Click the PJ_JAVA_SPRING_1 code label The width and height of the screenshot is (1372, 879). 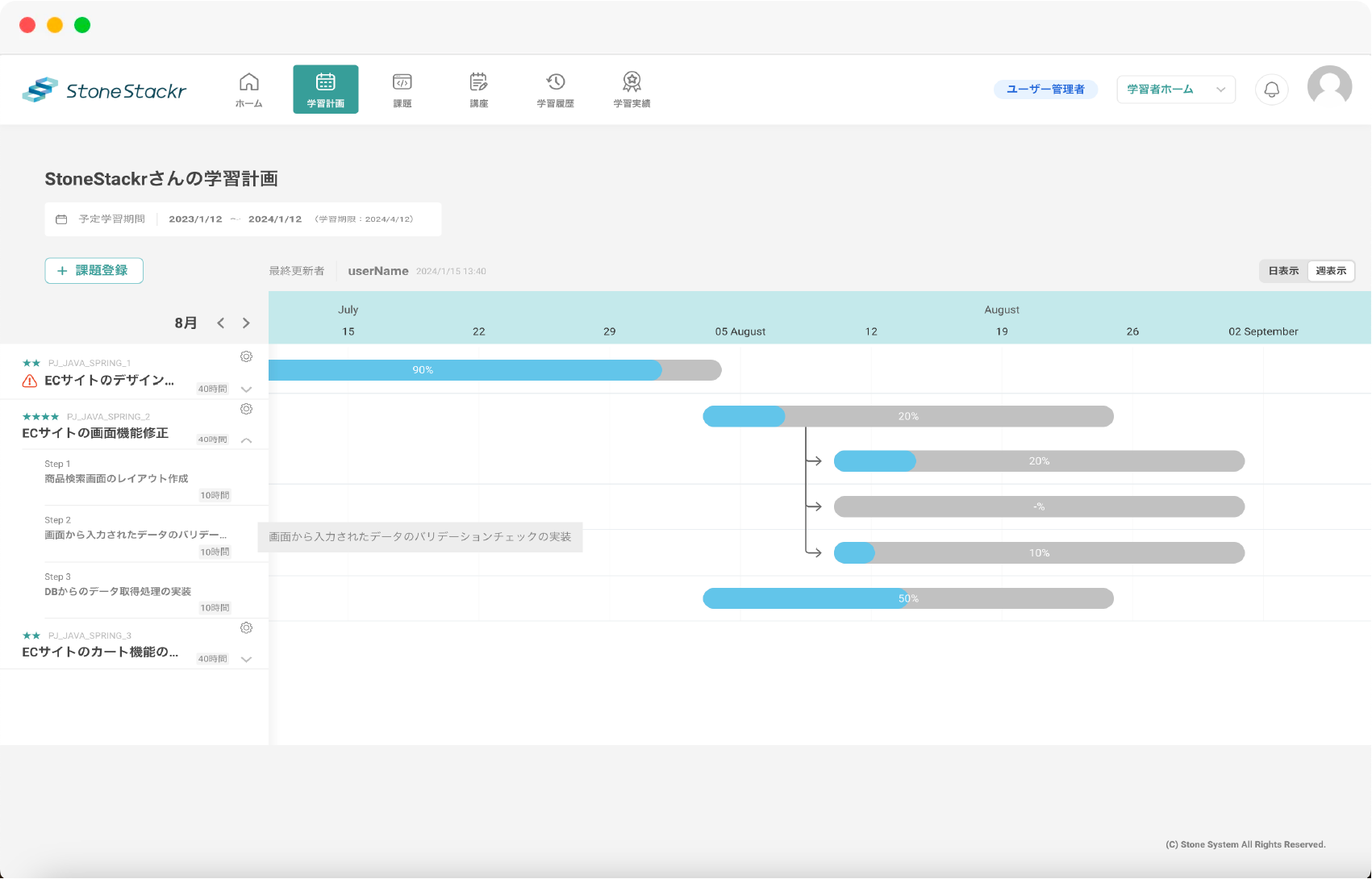coord(90,363)
